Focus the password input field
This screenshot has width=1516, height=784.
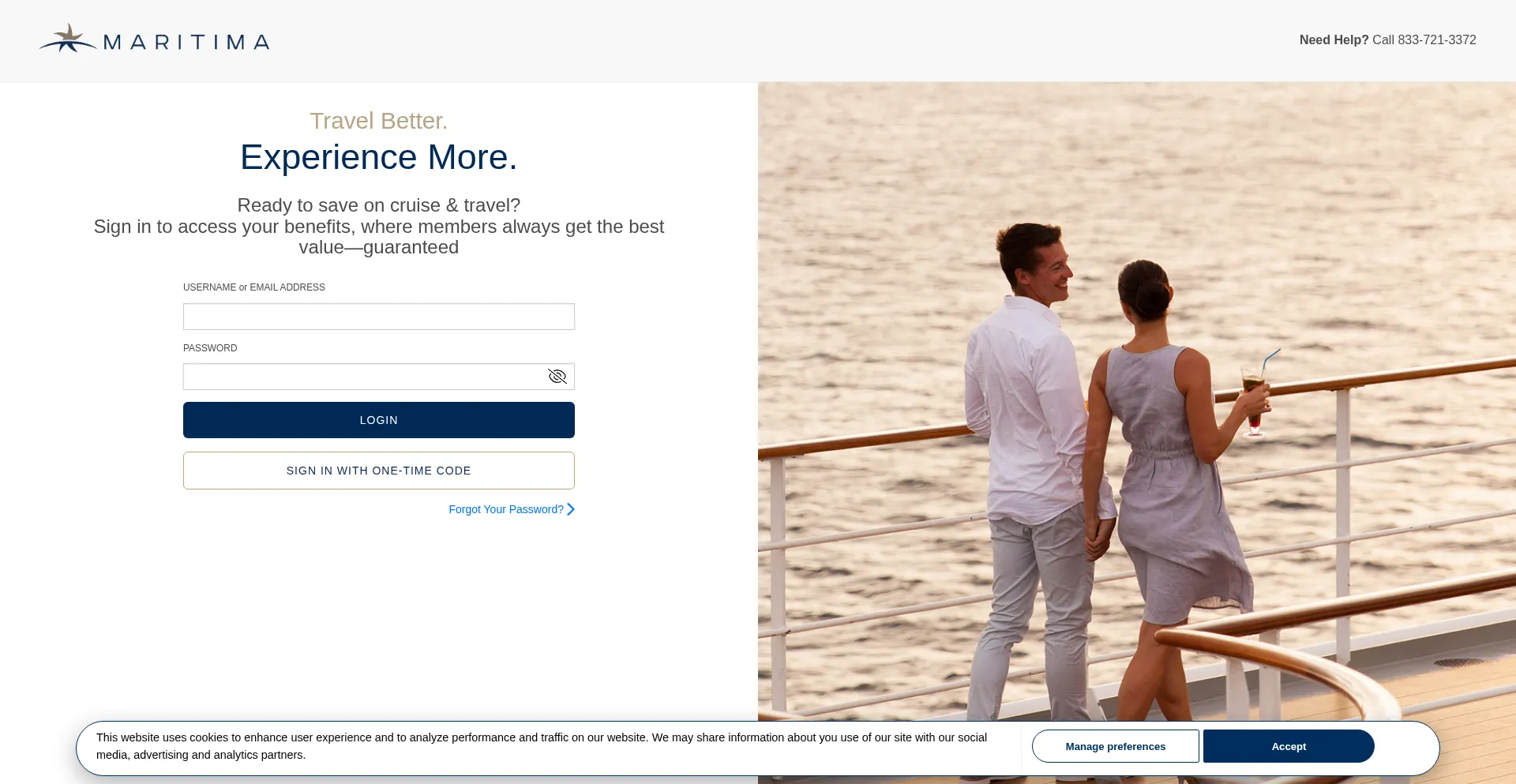(363, 377)
